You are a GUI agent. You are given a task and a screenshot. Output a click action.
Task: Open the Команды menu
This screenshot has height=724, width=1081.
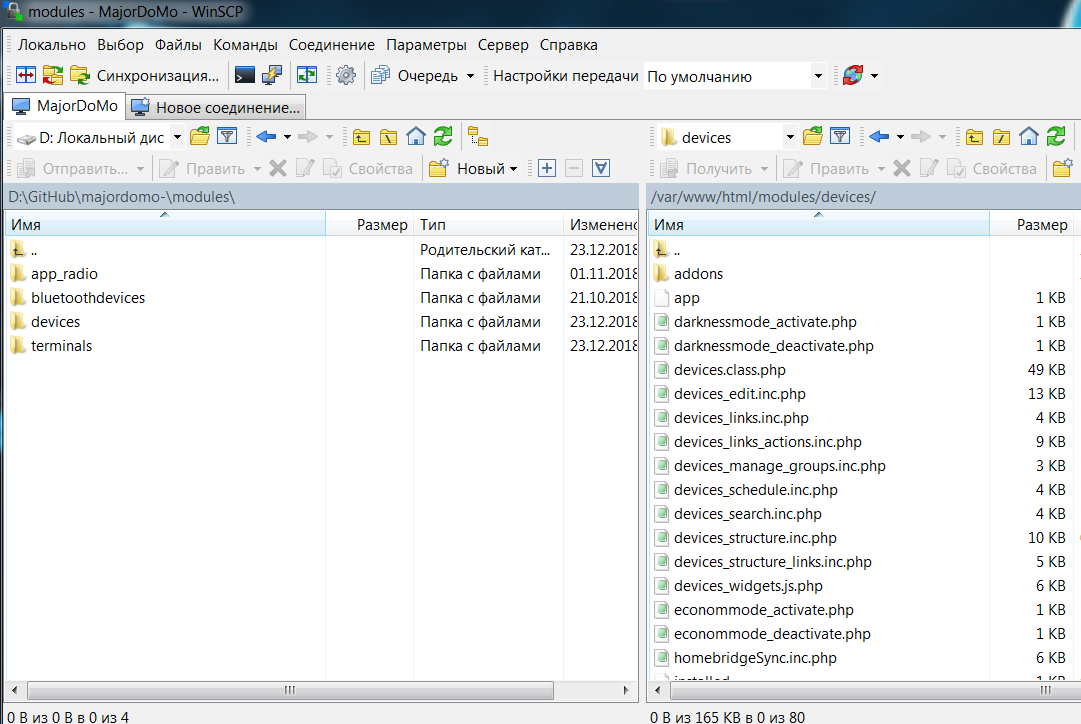[245, 45]
